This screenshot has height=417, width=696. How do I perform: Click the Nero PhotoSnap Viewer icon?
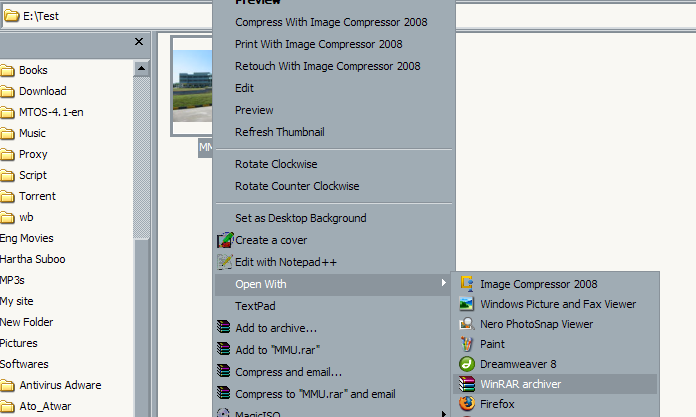tap(467, 324)
